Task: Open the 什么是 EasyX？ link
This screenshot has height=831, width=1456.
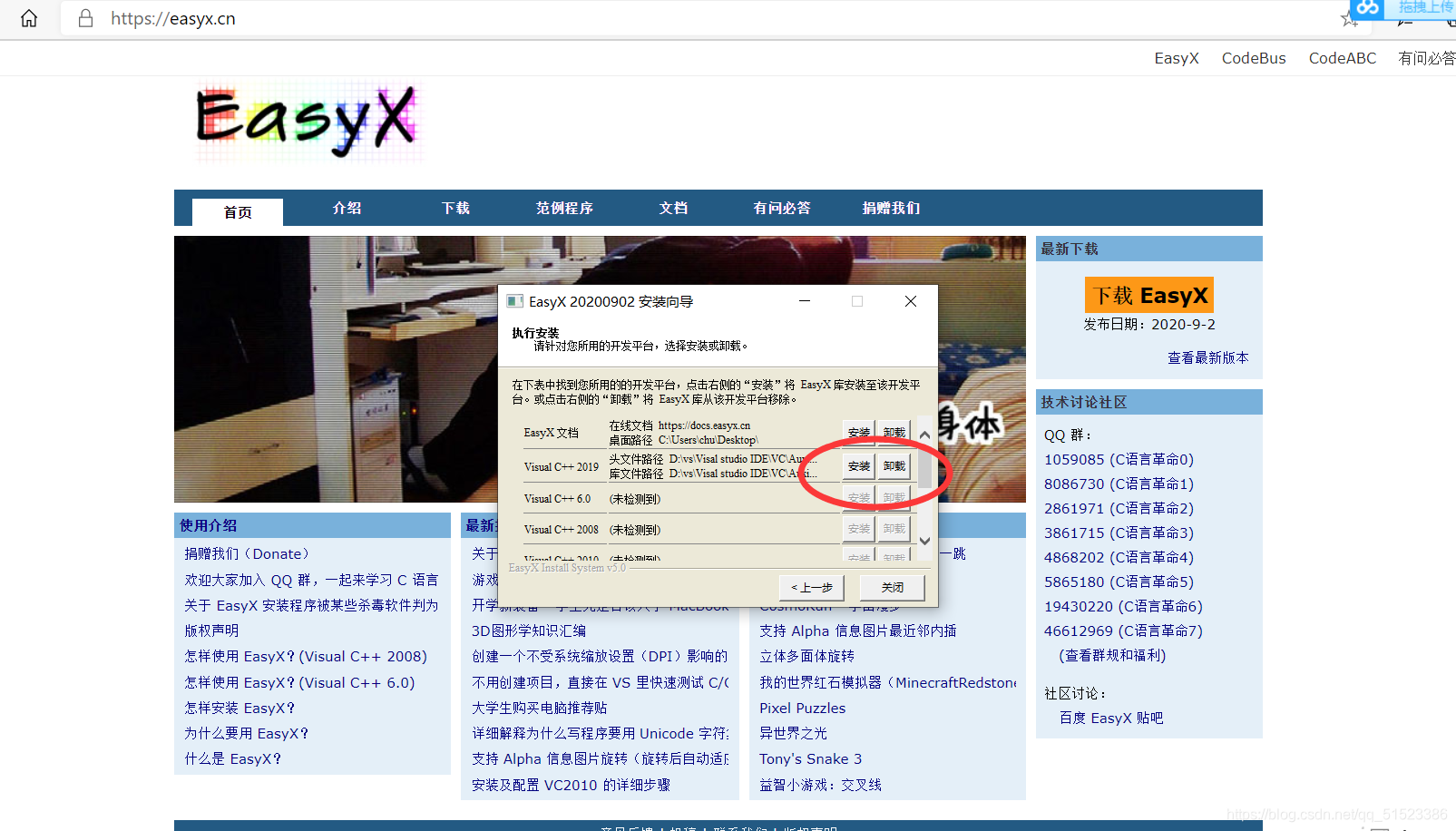Action: (232, 758)
